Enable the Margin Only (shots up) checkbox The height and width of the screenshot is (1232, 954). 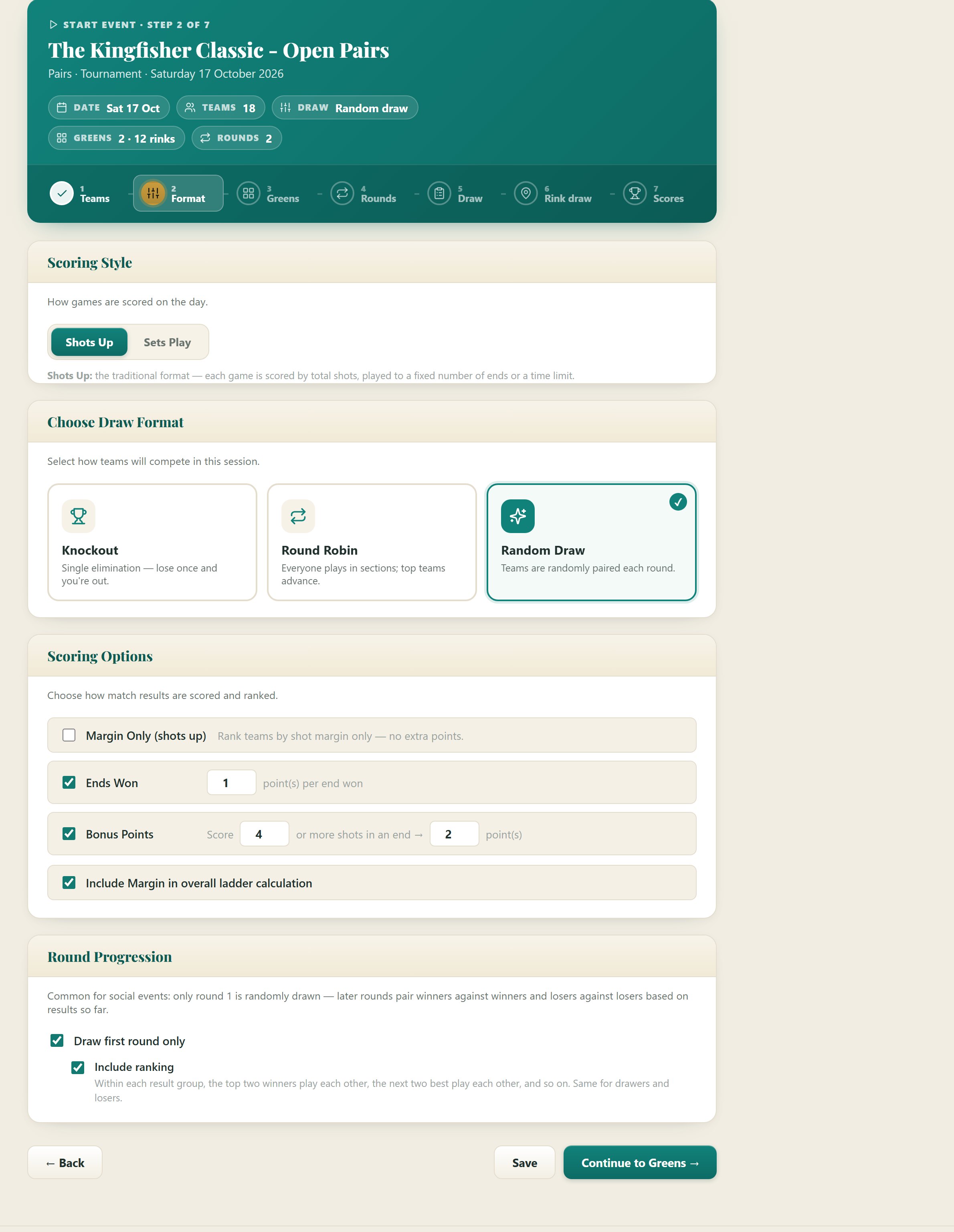69,735
